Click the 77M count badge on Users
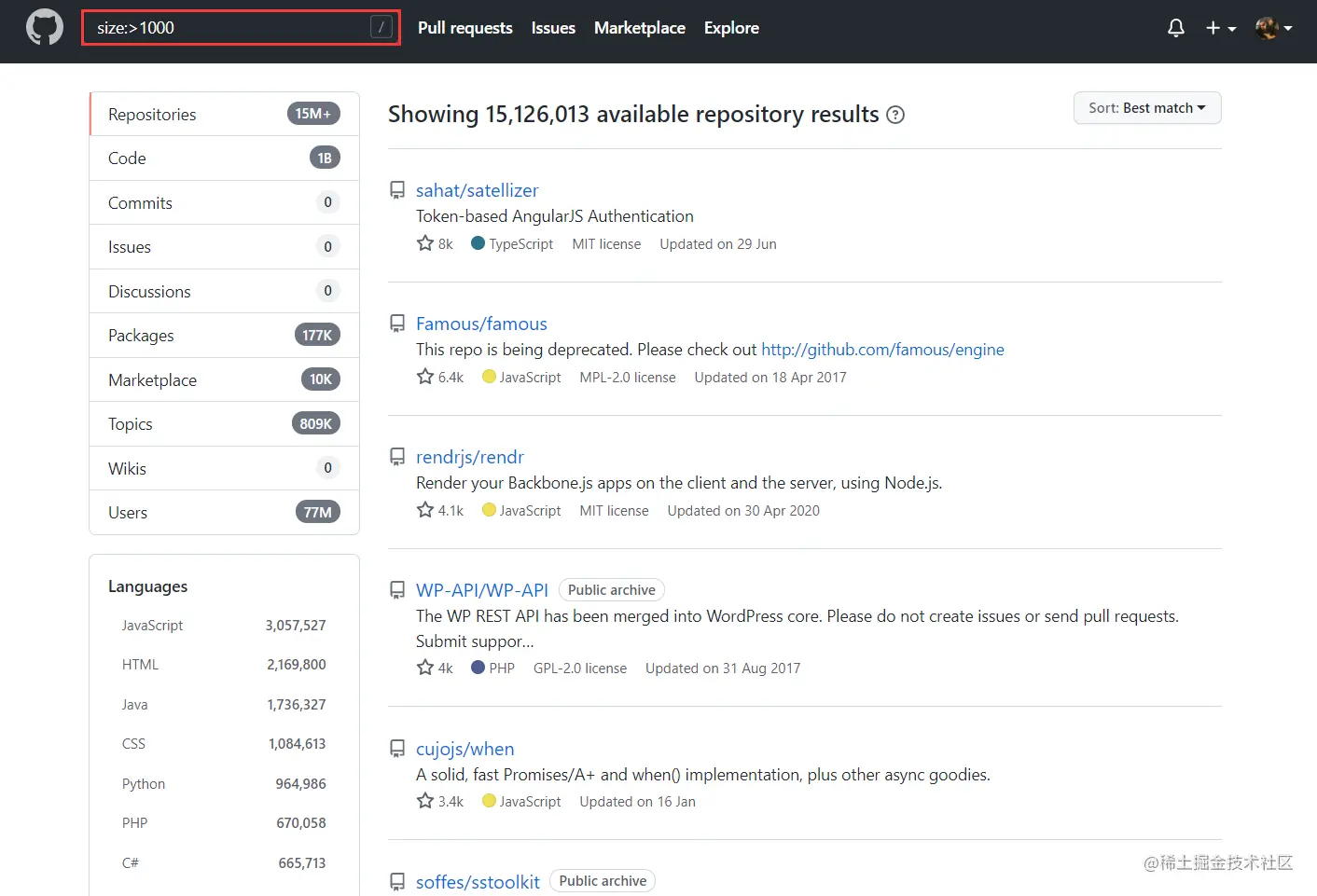Screen dimensions: 1317x896 (318, 513)
